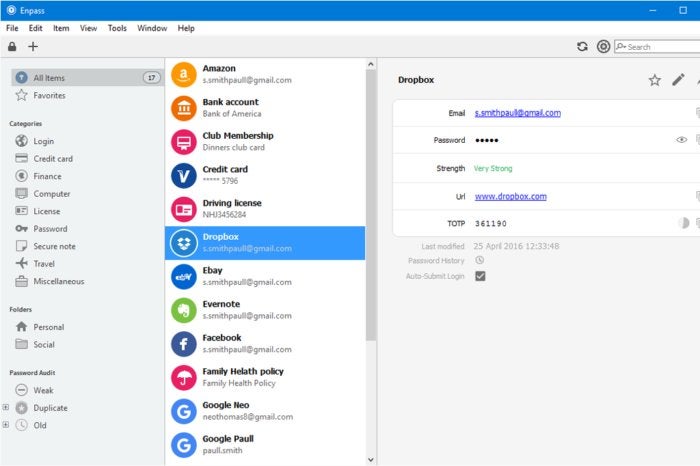Open the Window menu
The width and height of the screenshot is (700, 466).
pyautogui.click(x=152, y=28)
